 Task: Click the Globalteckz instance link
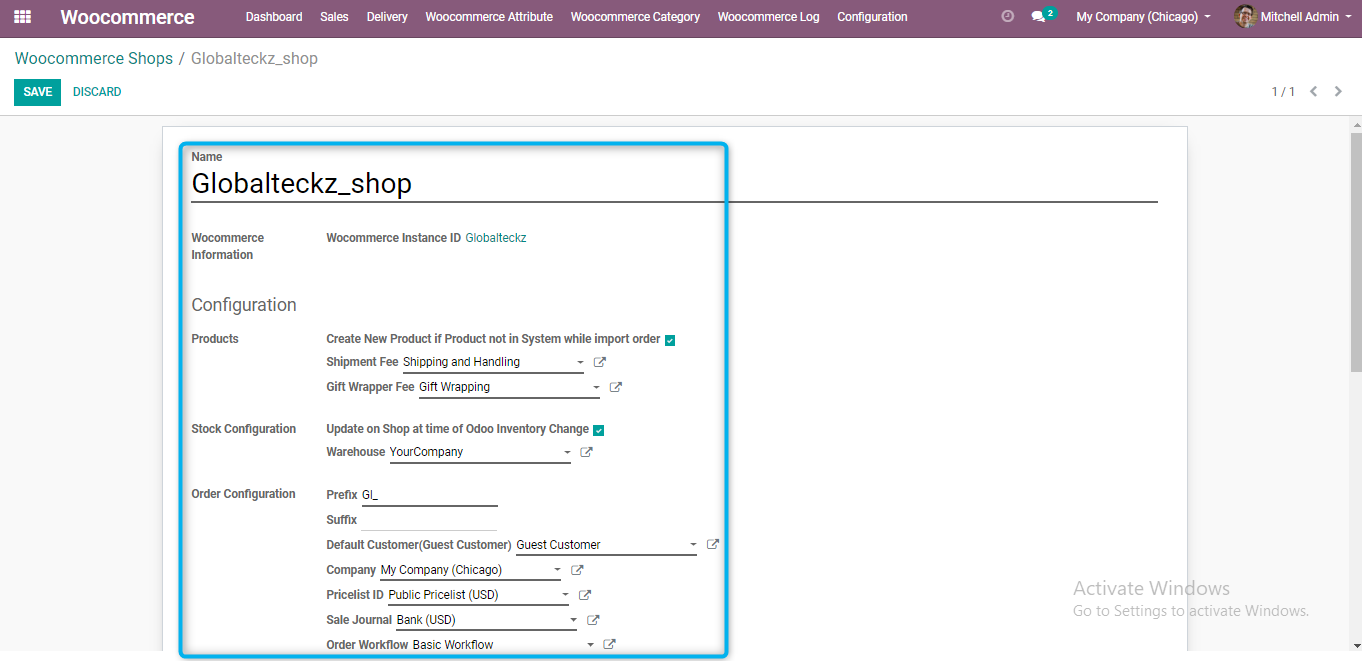[496, 238]
